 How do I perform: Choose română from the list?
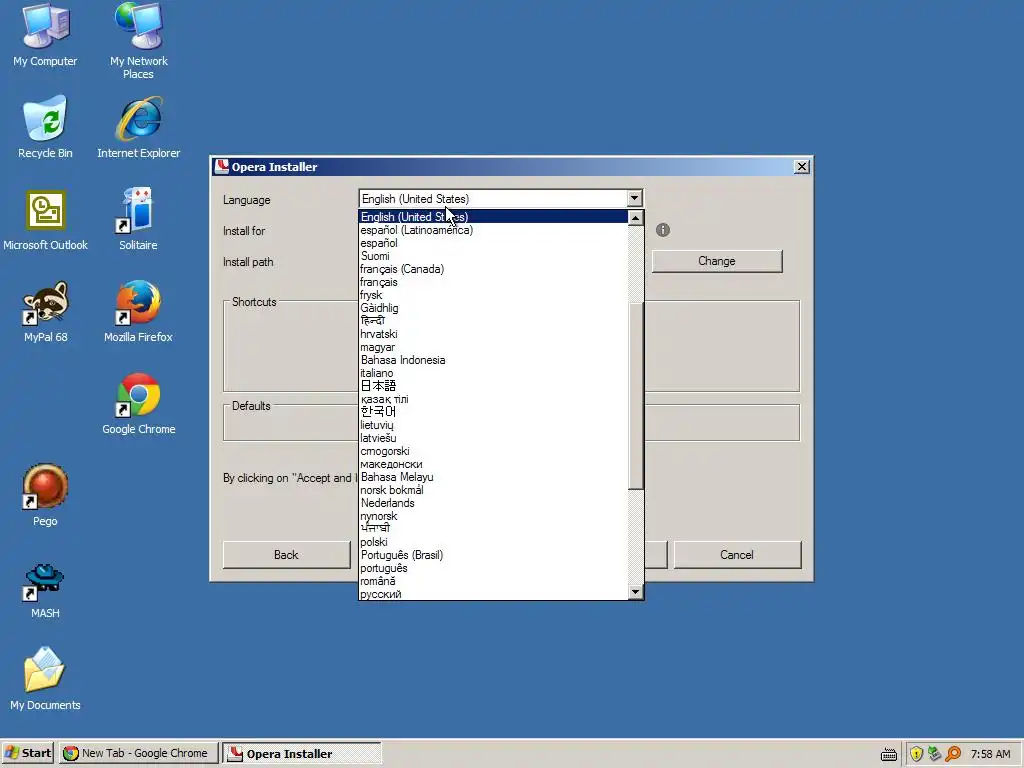click(x=493, y=581)
